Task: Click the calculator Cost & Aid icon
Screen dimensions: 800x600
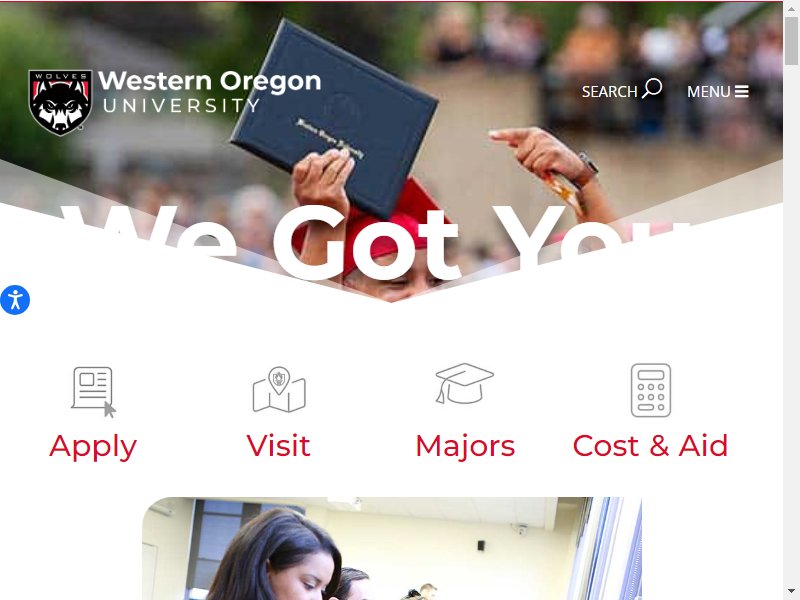Action: (651, 390)
